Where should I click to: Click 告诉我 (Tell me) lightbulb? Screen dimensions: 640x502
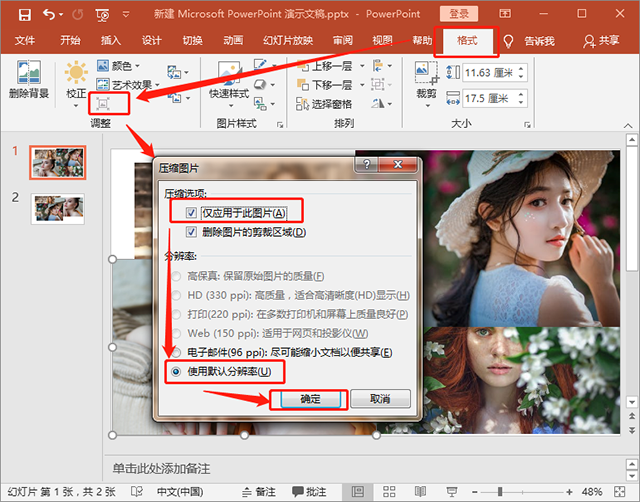pos(508,41)
